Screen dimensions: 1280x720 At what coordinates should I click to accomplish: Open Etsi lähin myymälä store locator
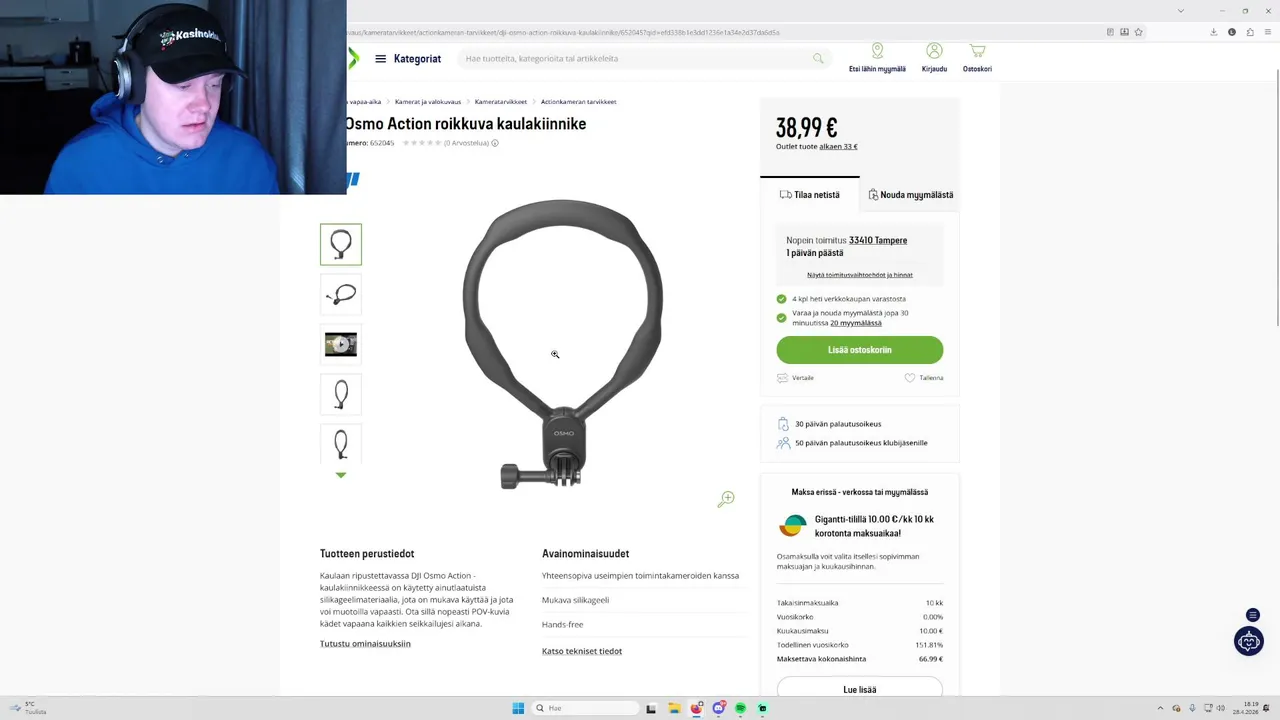[x=877, y=58]
